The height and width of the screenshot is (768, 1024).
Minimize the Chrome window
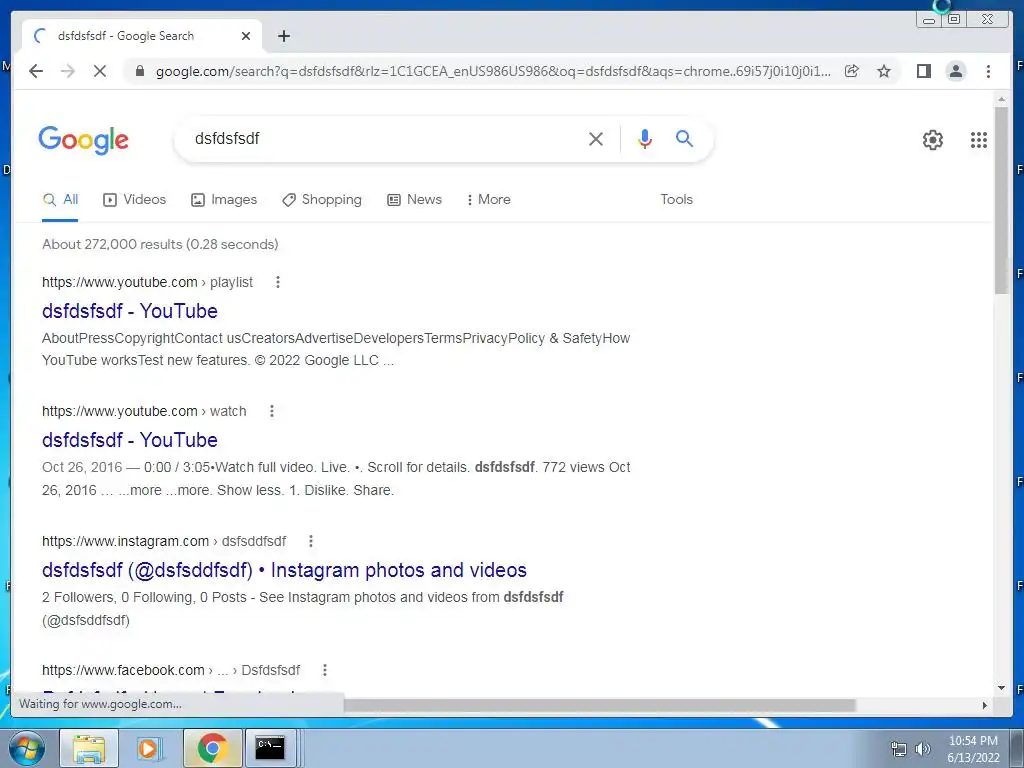pos(929,20)
